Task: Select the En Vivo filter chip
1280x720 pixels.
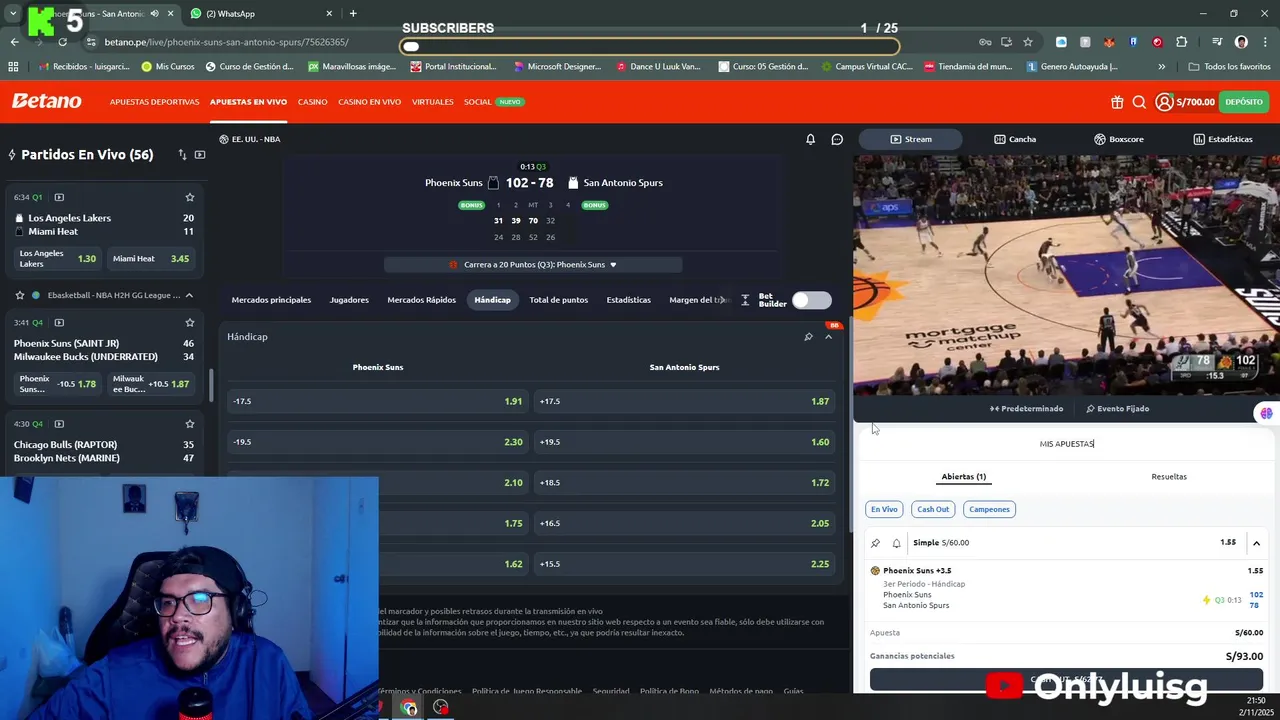Action: tap(884, 509)
